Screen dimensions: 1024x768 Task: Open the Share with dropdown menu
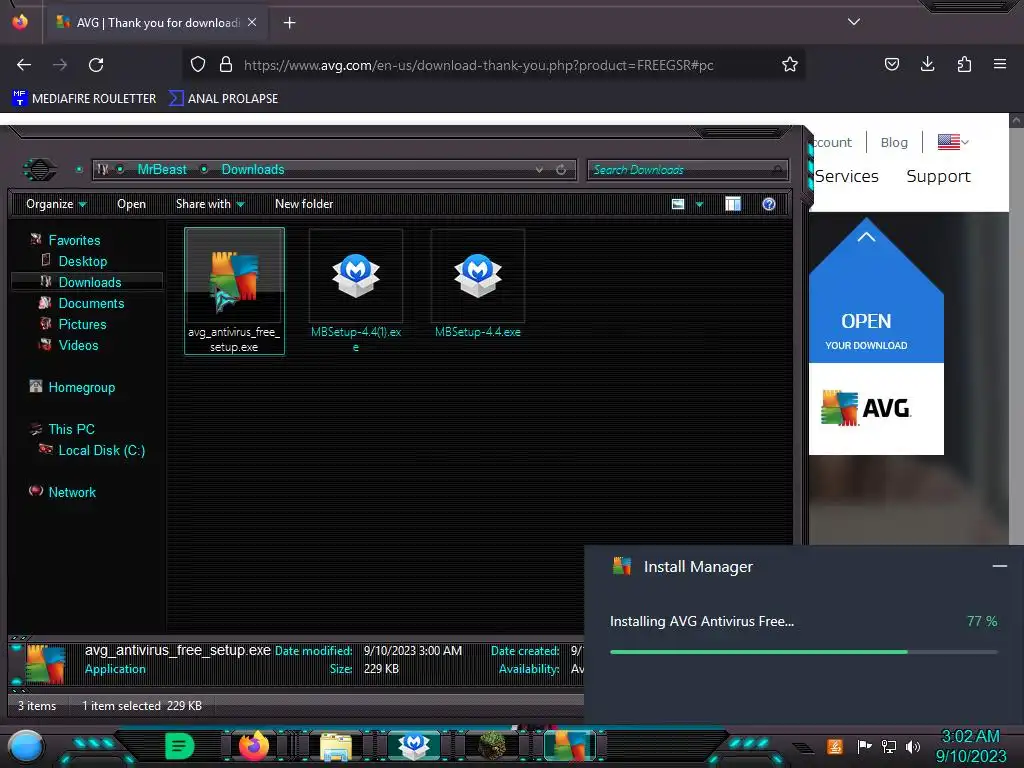(210, 204)
